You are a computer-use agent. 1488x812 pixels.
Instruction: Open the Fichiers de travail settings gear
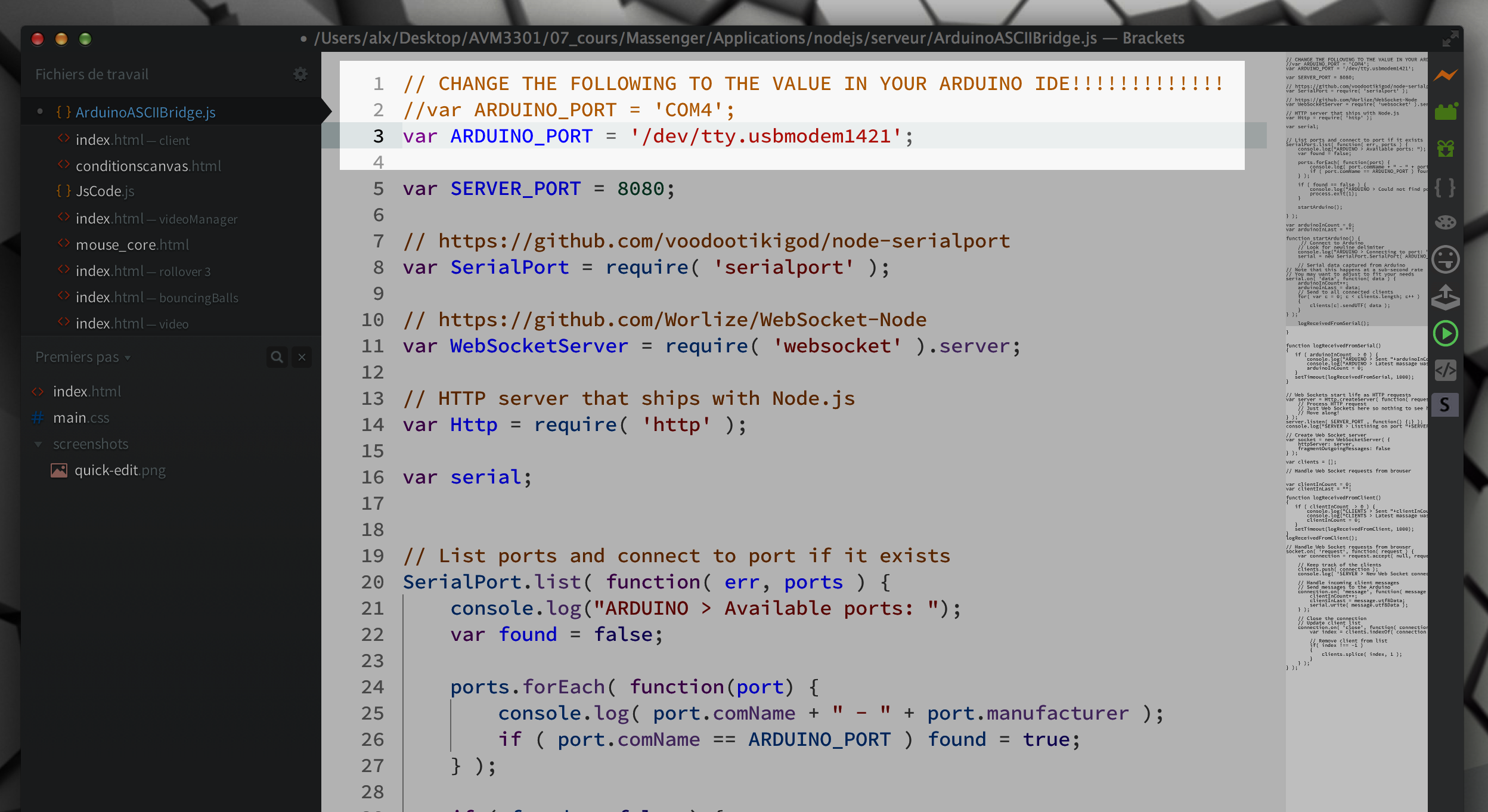pyautogui.click(x=300, y=74)
